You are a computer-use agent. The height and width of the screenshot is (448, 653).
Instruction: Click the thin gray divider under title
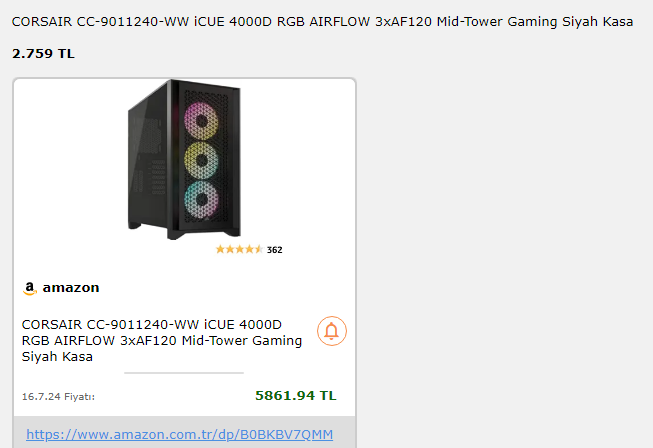[184, 373]
